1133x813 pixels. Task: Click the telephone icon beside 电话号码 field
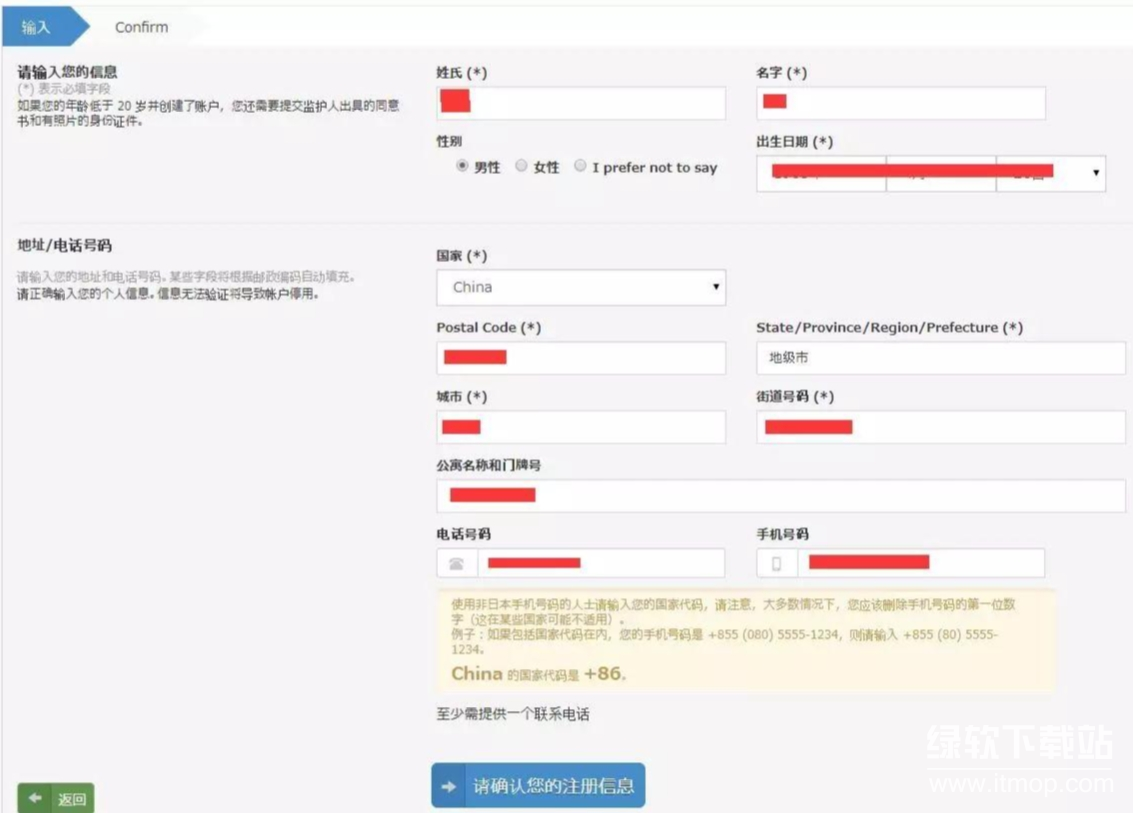coord(457,564)
